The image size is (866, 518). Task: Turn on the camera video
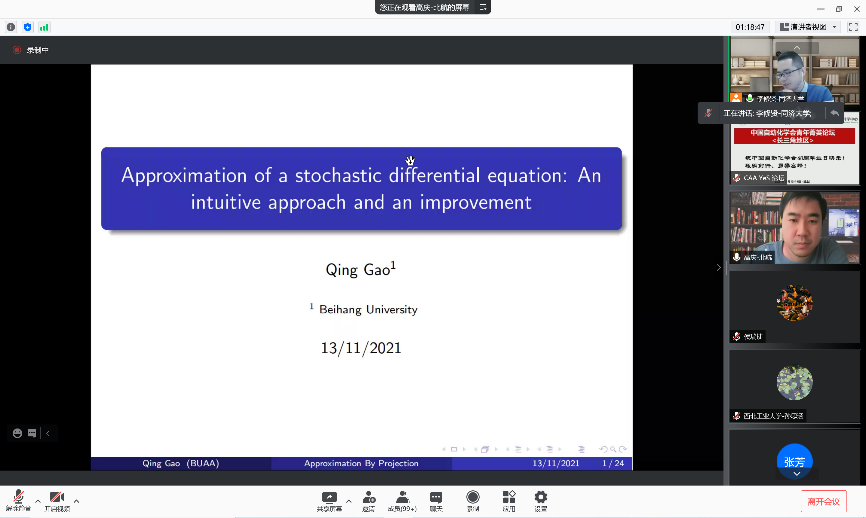pyautogui.click(x=56, y=498)
